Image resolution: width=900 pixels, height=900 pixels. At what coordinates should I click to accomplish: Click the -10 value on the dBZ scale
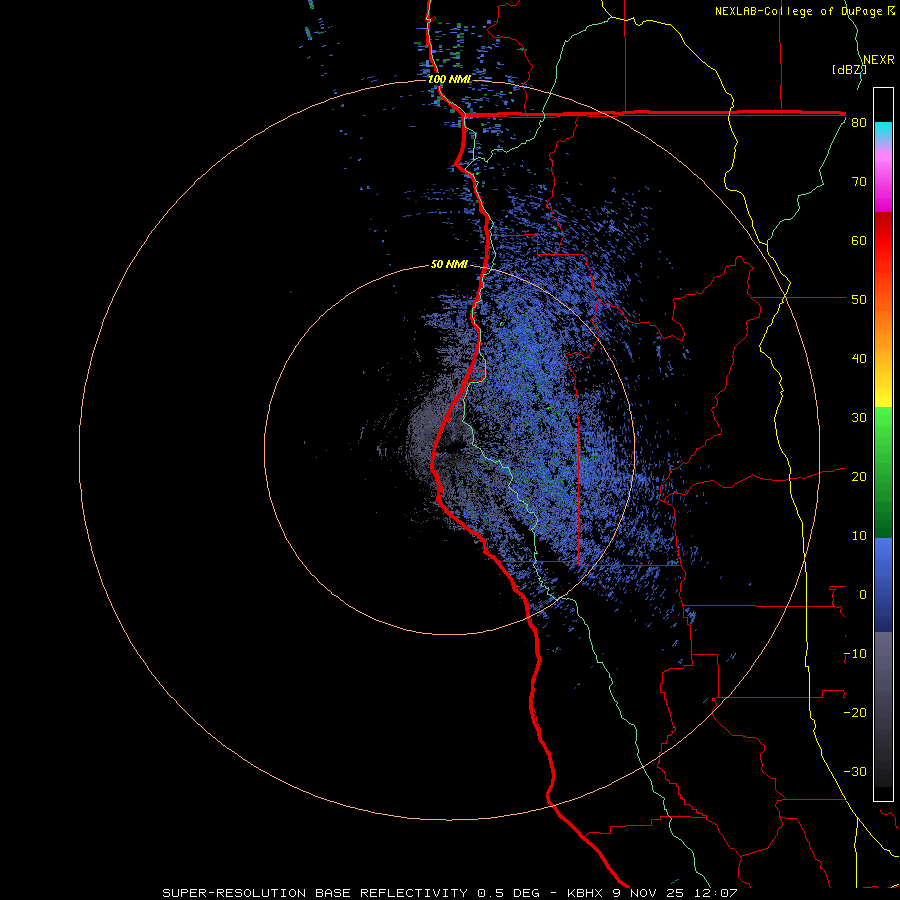point(855,654)
